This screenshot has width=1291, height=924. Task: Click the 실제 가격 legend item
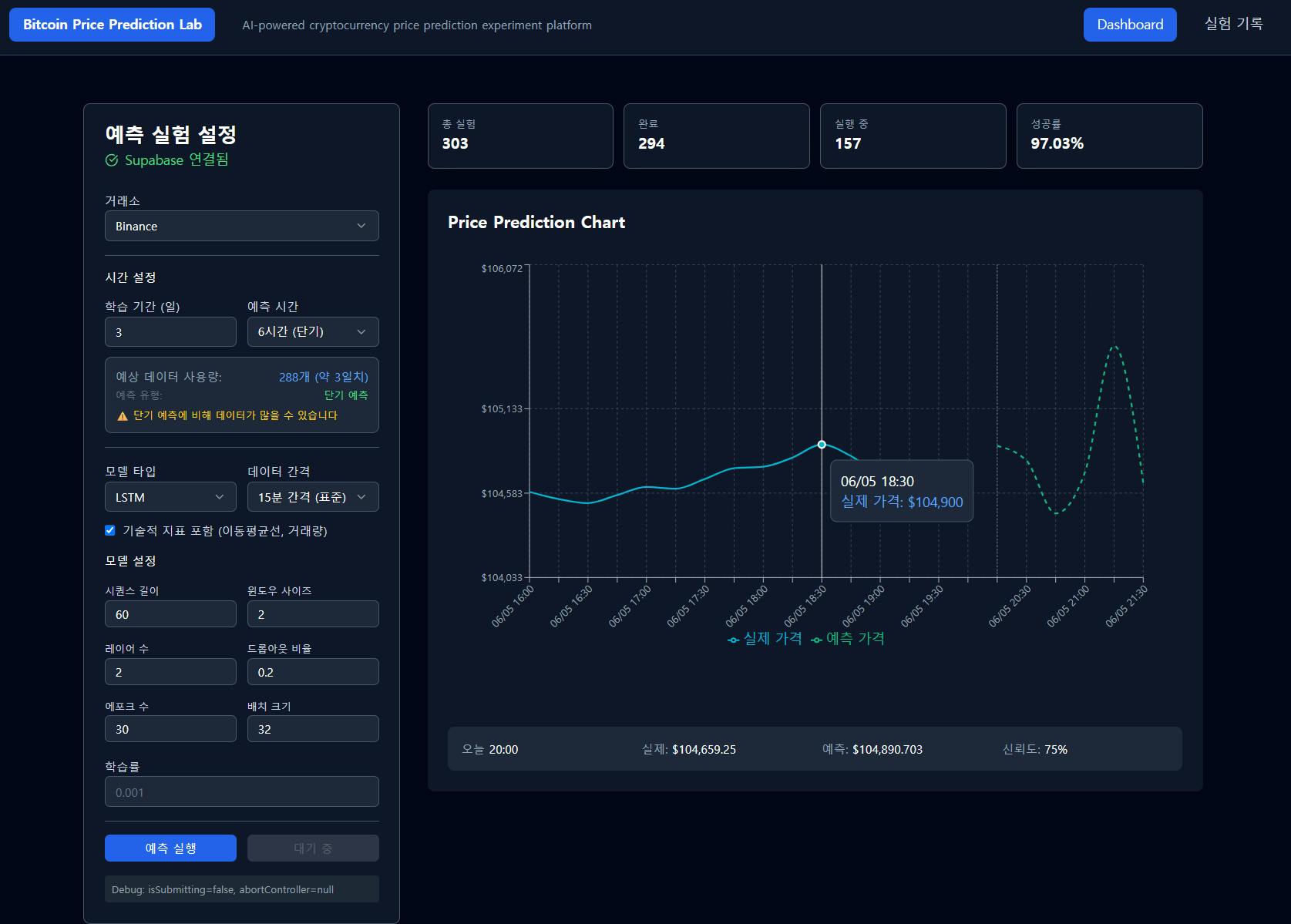[x=765, y=639]
